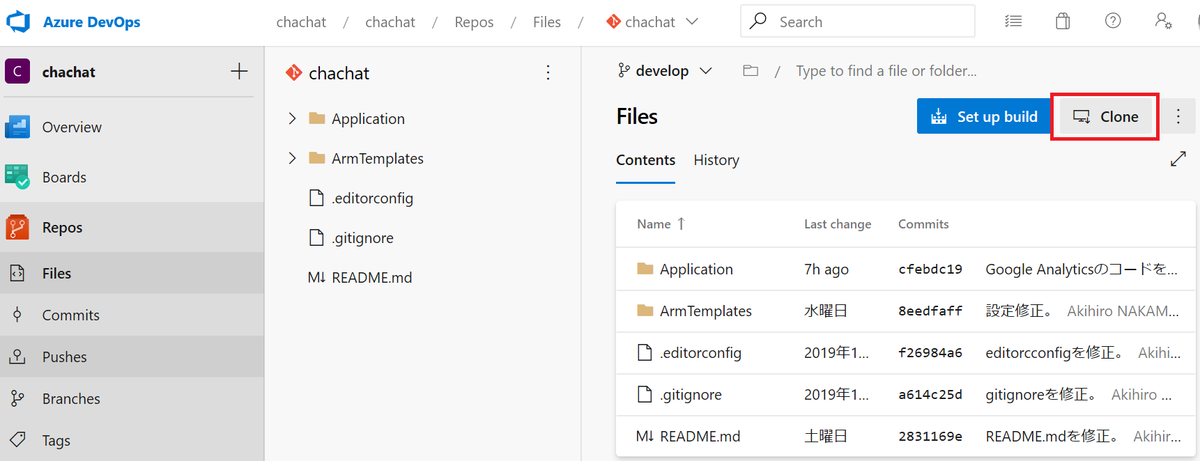1200x461 pixels.
Task: Click the plus icon next to chachat
Action: (239, 71)
